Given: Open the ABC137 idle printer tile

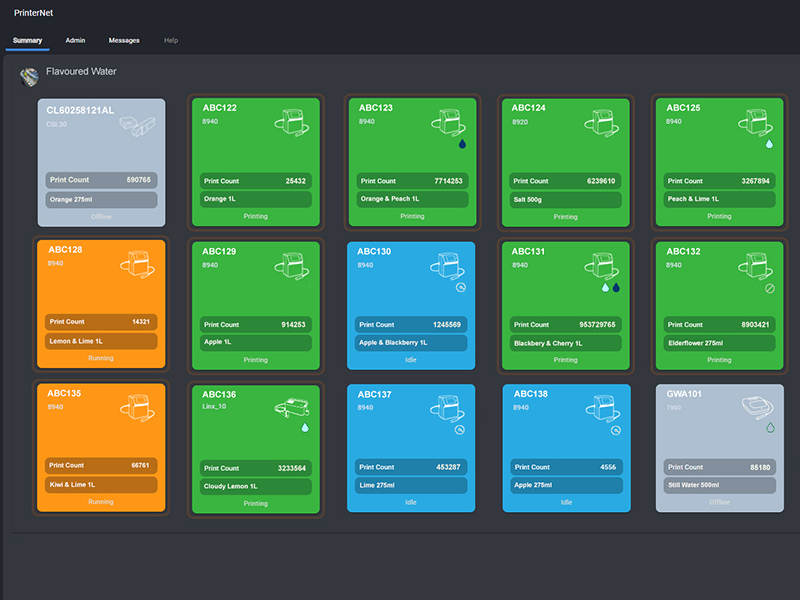Looking at the screenshot, I should point(411,448).
